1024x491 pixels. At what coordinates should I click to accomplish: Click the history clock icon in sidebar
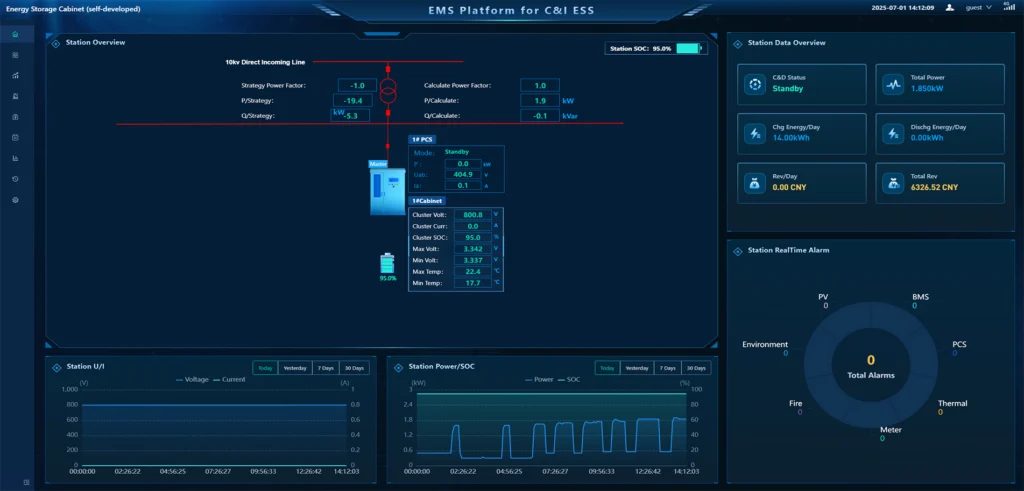(x=15, y=179)
